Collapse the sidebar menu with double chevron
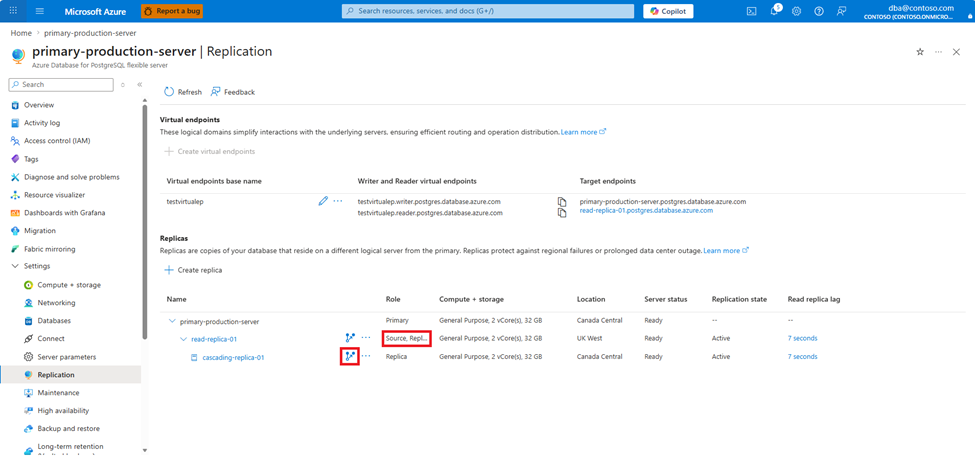The image size is (975, 456). [x=139, y=85]
